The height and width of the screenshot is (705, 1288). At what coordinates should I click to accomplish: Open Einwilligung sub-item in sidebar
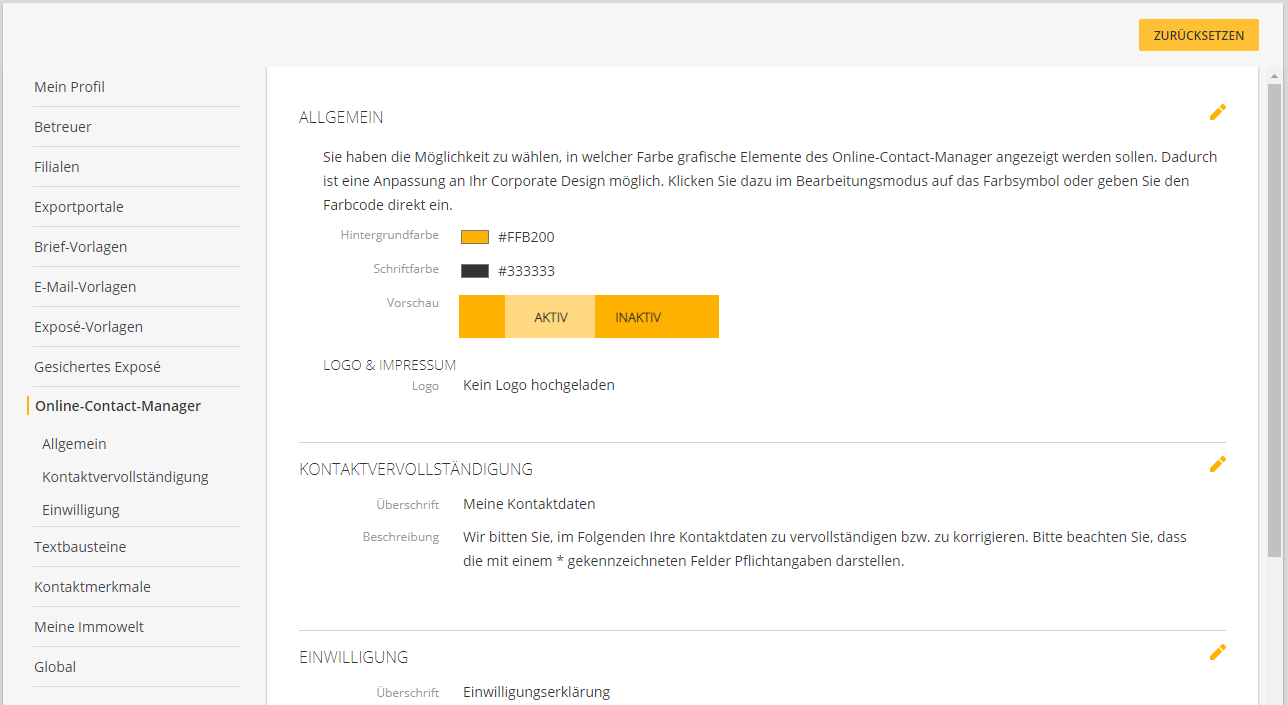pos(80,510)
